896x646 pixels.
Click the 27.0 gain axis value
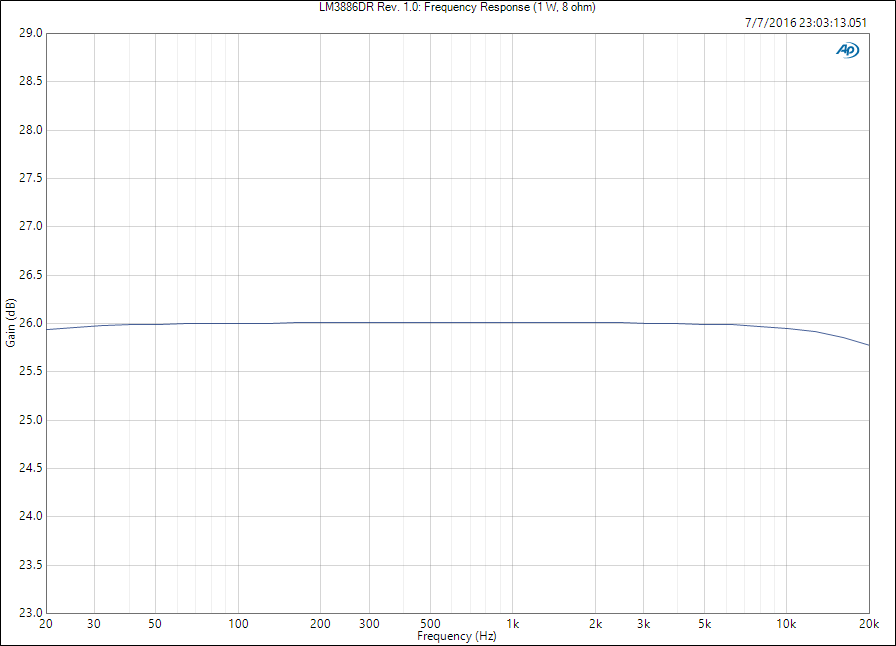[31, 226]
